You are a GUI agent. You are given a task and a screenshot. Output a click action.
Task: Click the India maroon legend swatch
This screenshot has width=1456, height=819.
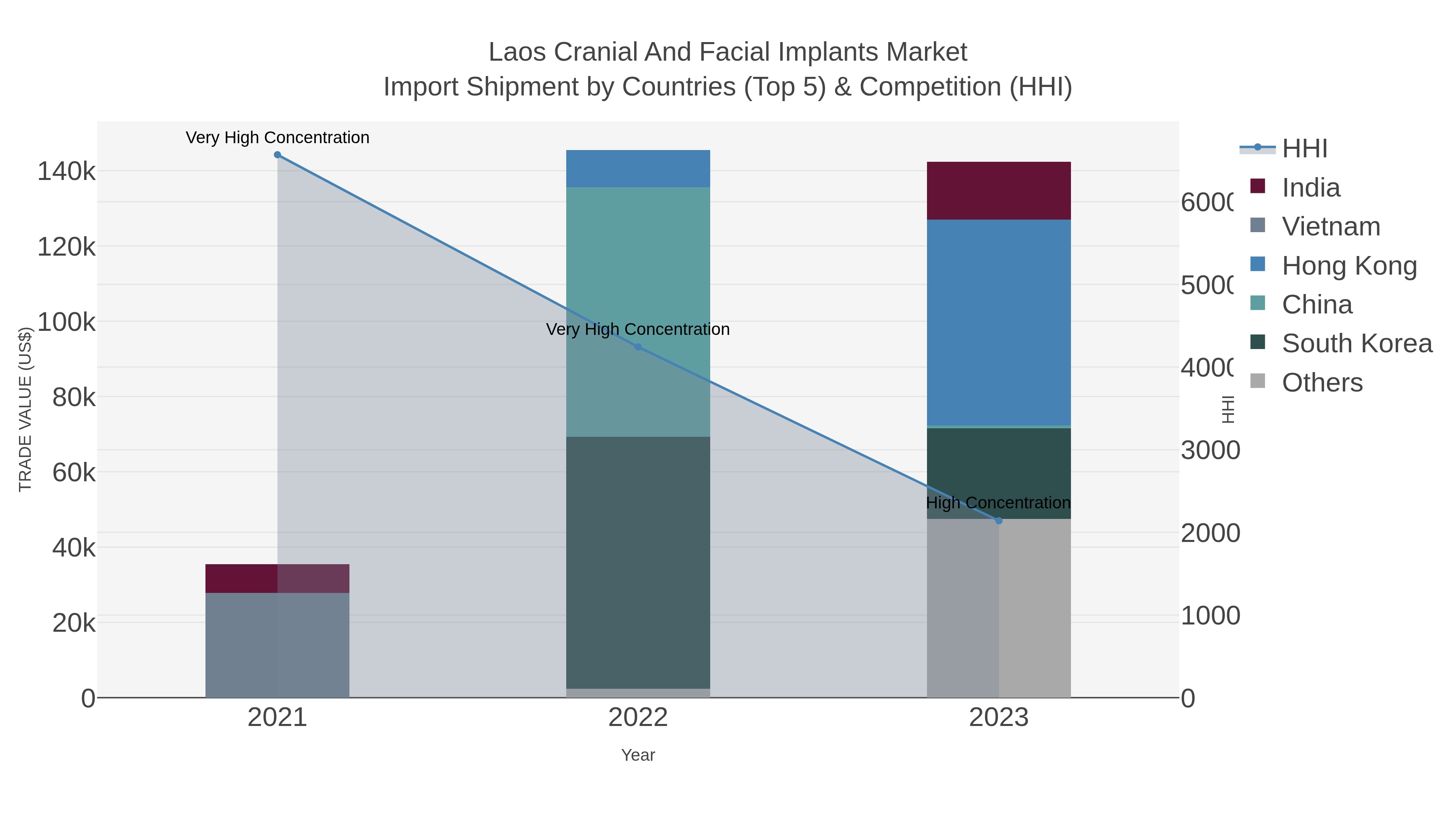pos(1257,186)
